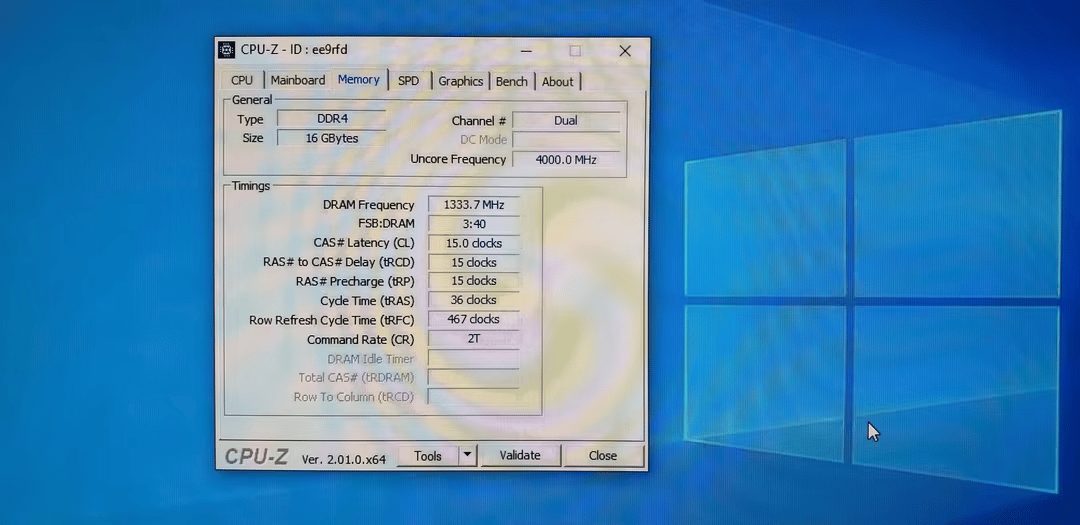Select the Uncore Frequency value 4000.0 MHz
The height and width of the screenshot is (525, 1080).
[x=566, y=160]
